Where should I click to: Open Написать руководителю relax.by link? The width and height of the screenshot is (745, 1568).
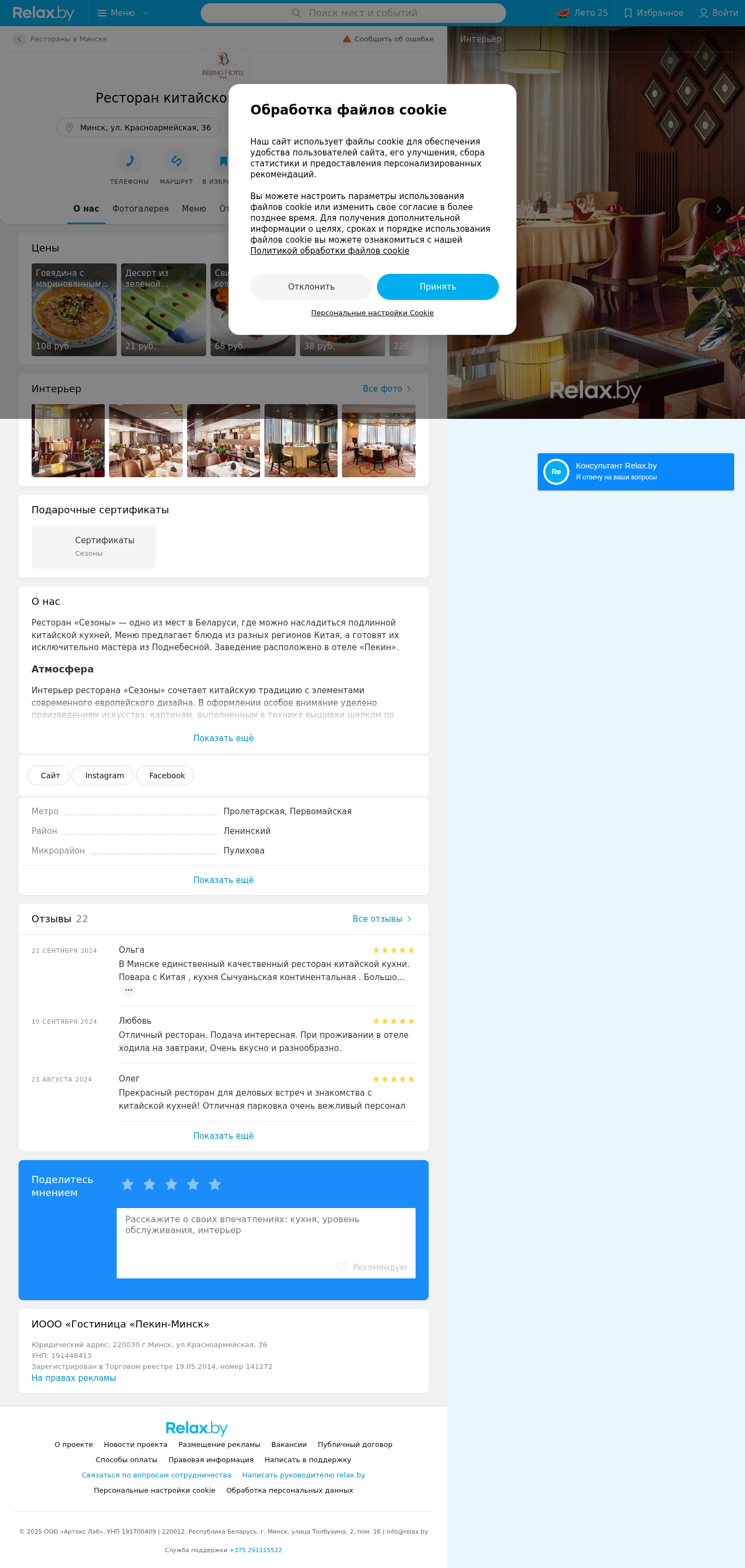[x=304, y=1475]
